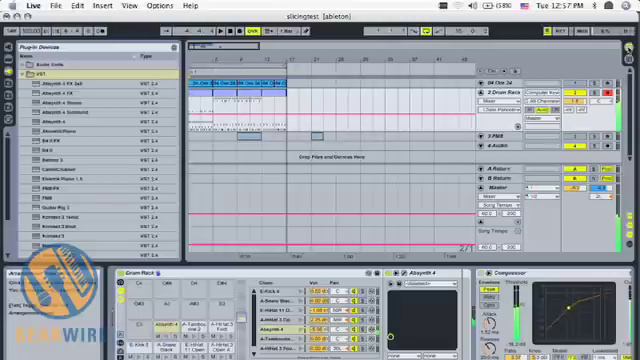Screen dimensions: 640x360
Task: Unfold the 3 FM8 track
Action: [x=481, y=136]
